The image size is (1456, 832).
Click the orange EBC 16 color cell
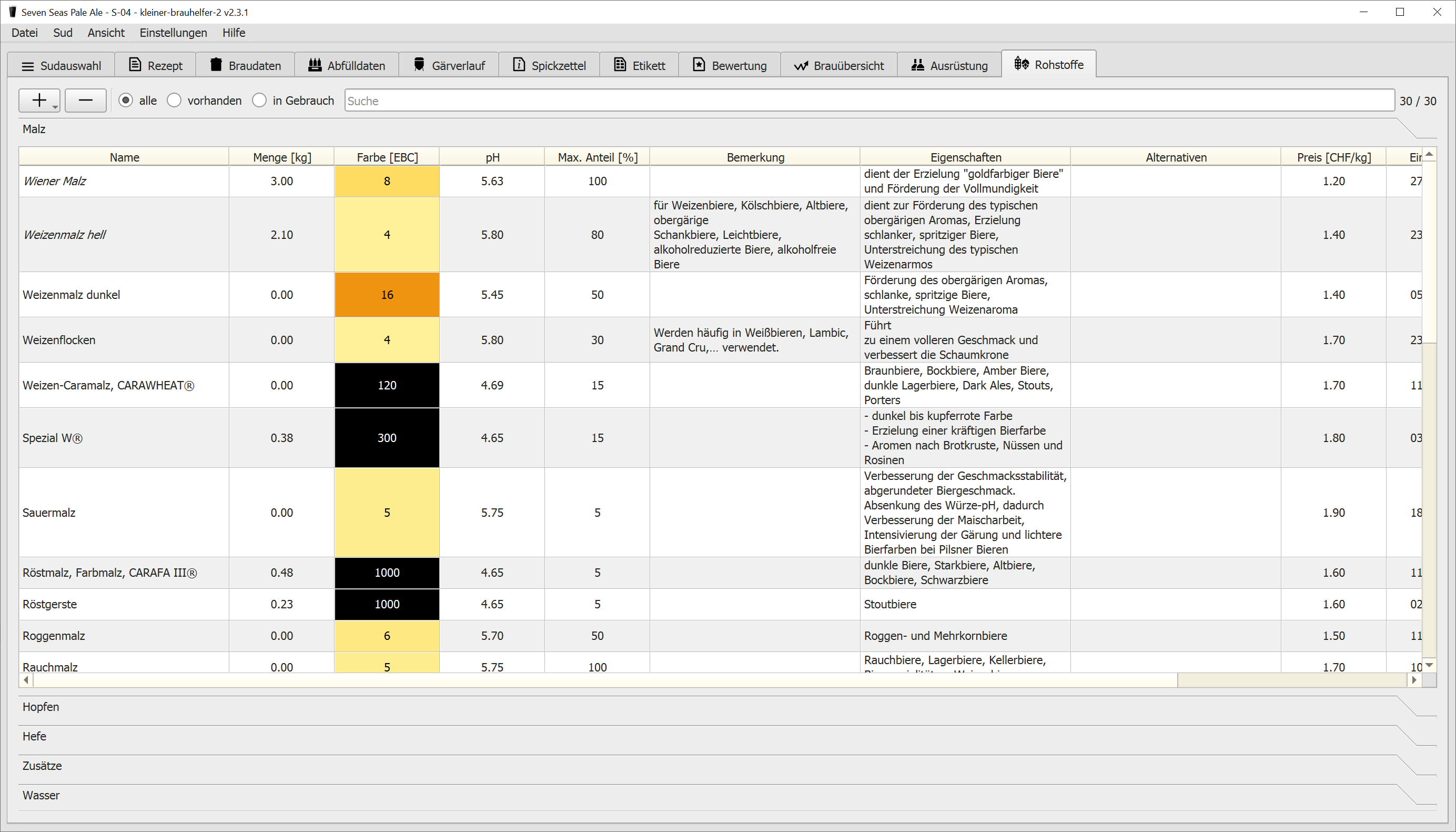pyautogui.click(x=387, y=295)
